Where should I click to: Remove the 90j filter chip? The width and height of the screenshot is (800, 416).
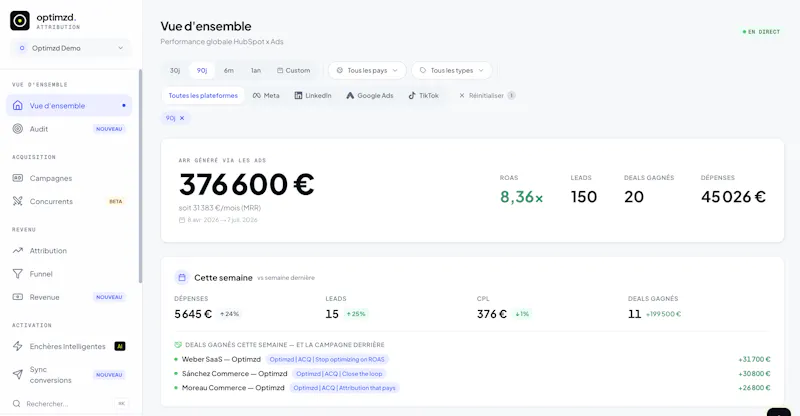[x=182, y=118]
